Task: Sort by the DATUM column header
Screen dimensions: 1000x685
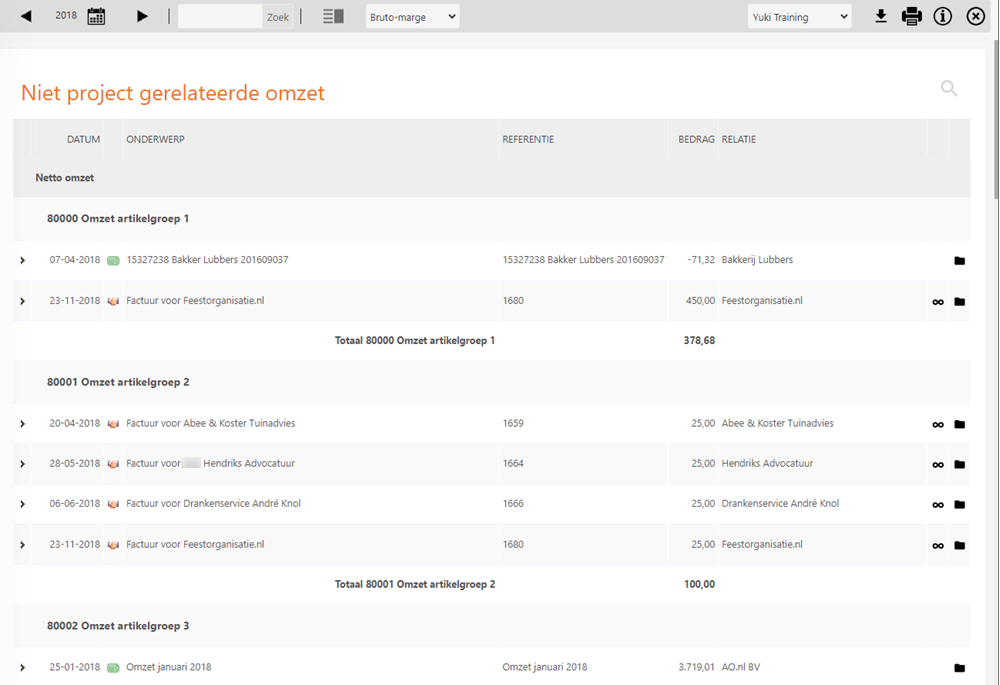Action: point(84,139)
